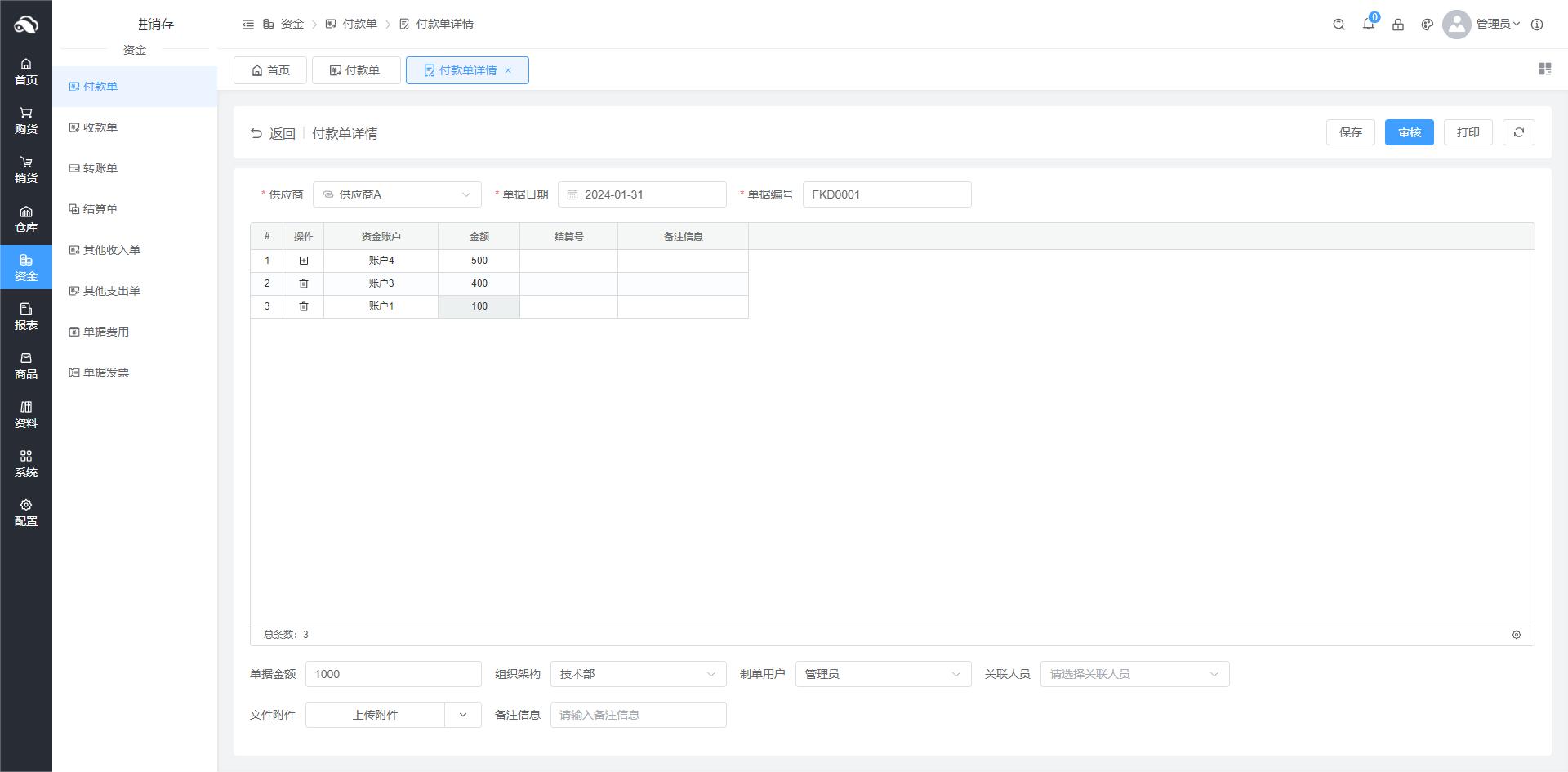The image size is (1568, 772).
Task: Click the search icon in top bar
Action: pos(1339,25)
